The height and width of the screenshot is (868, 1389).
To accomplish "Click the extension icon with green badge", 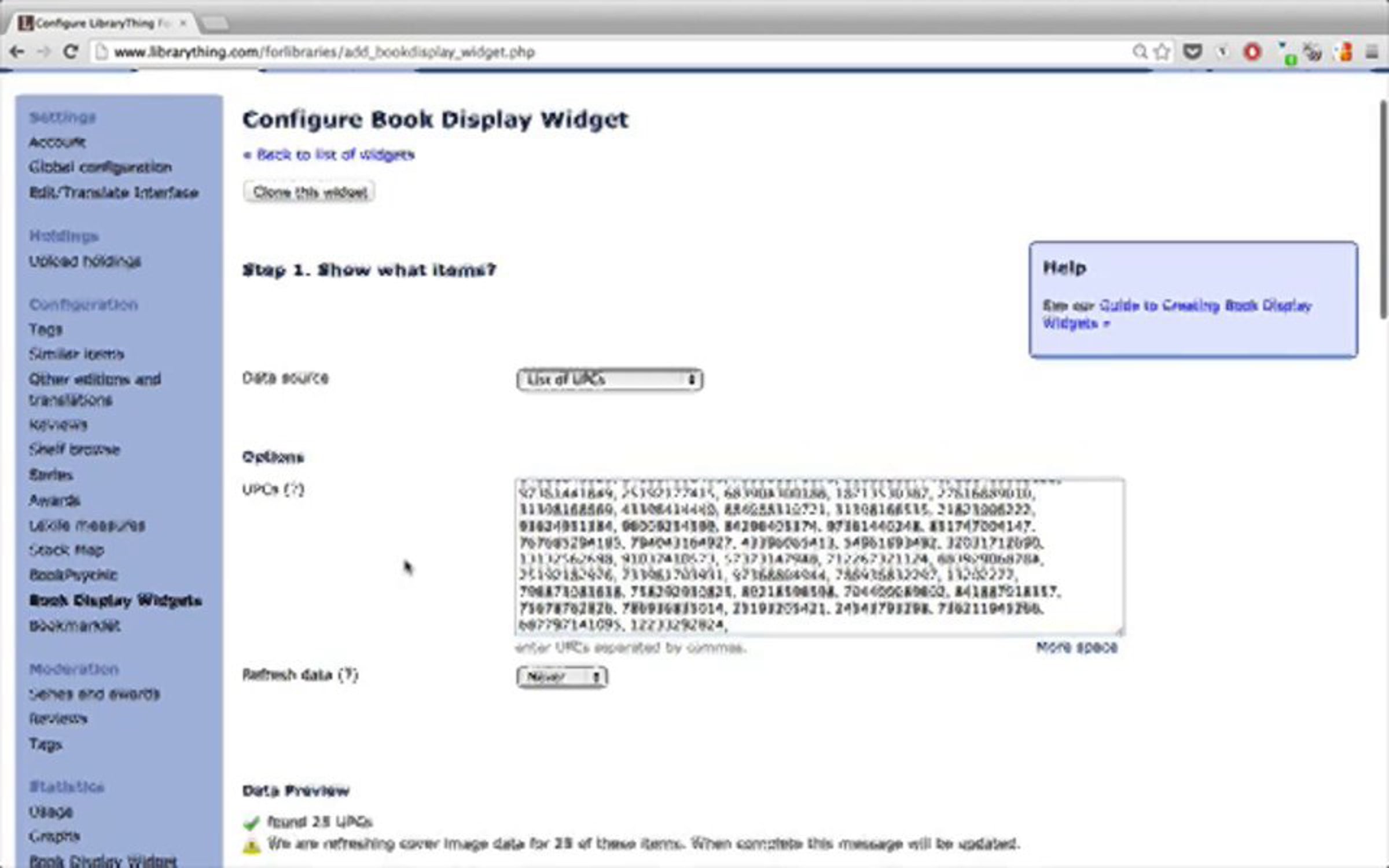I will (1287, 53).
